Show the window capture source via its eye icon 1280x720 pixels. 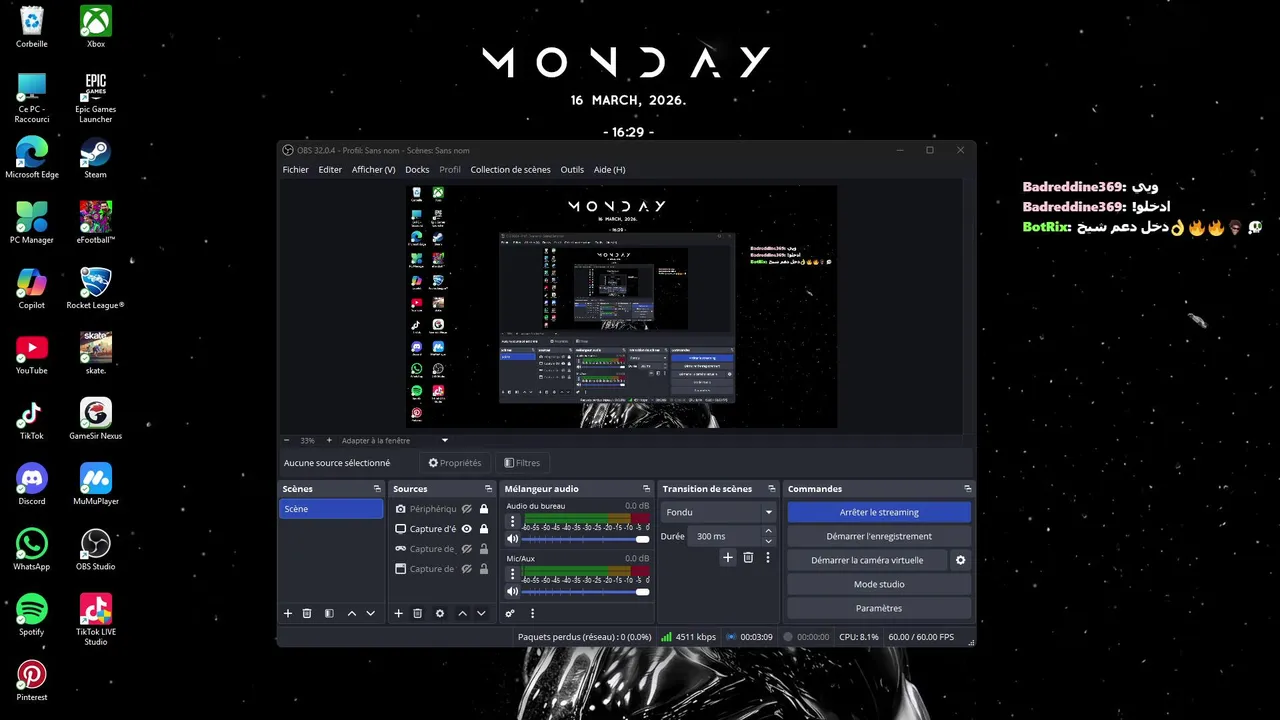click(466, 569)
